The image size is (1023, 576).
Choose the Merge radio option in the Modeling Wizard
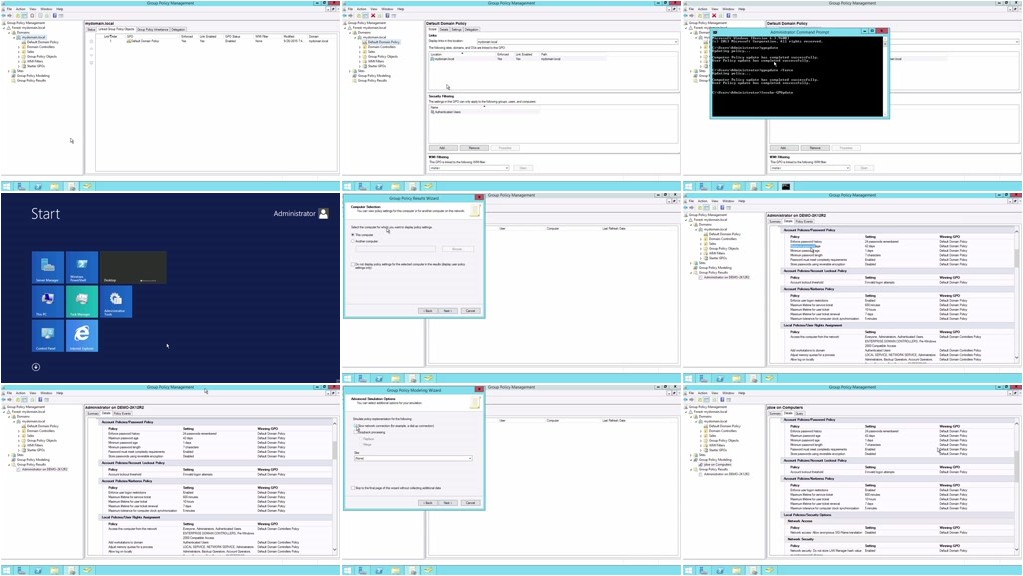359,445
